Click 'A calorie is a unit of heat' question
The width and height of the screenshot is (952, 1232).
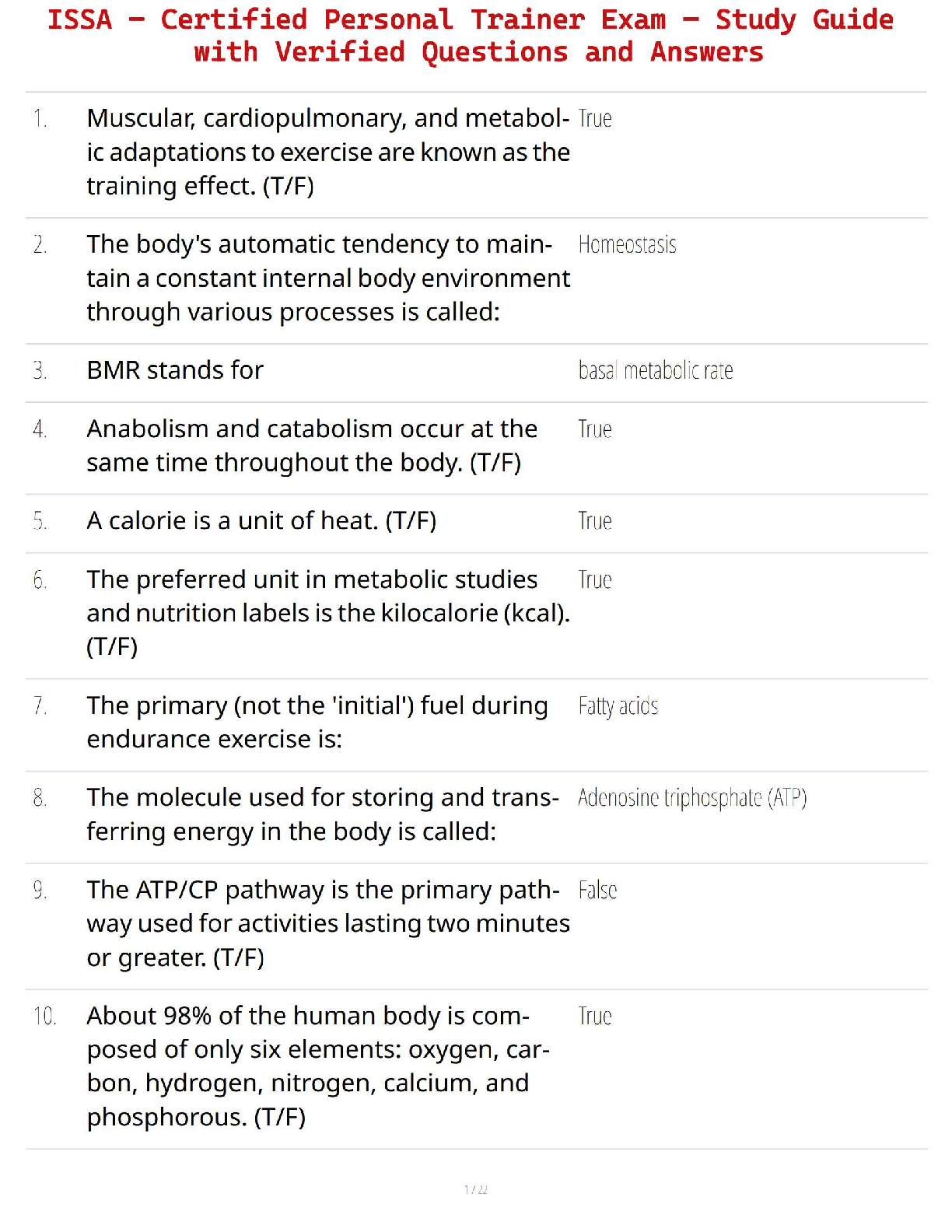tap(261, 520)
